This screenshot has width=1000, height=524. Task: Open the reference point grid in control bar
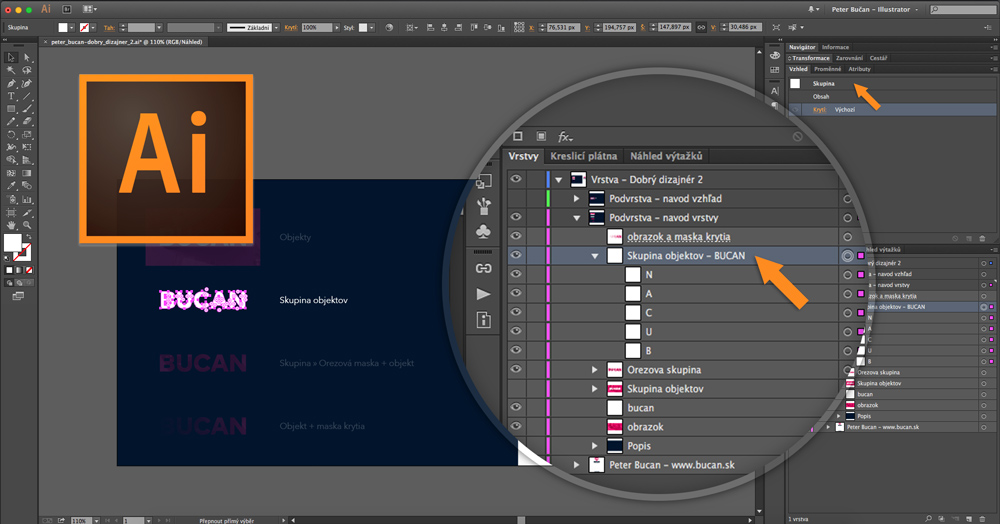(x=519, y=27)
